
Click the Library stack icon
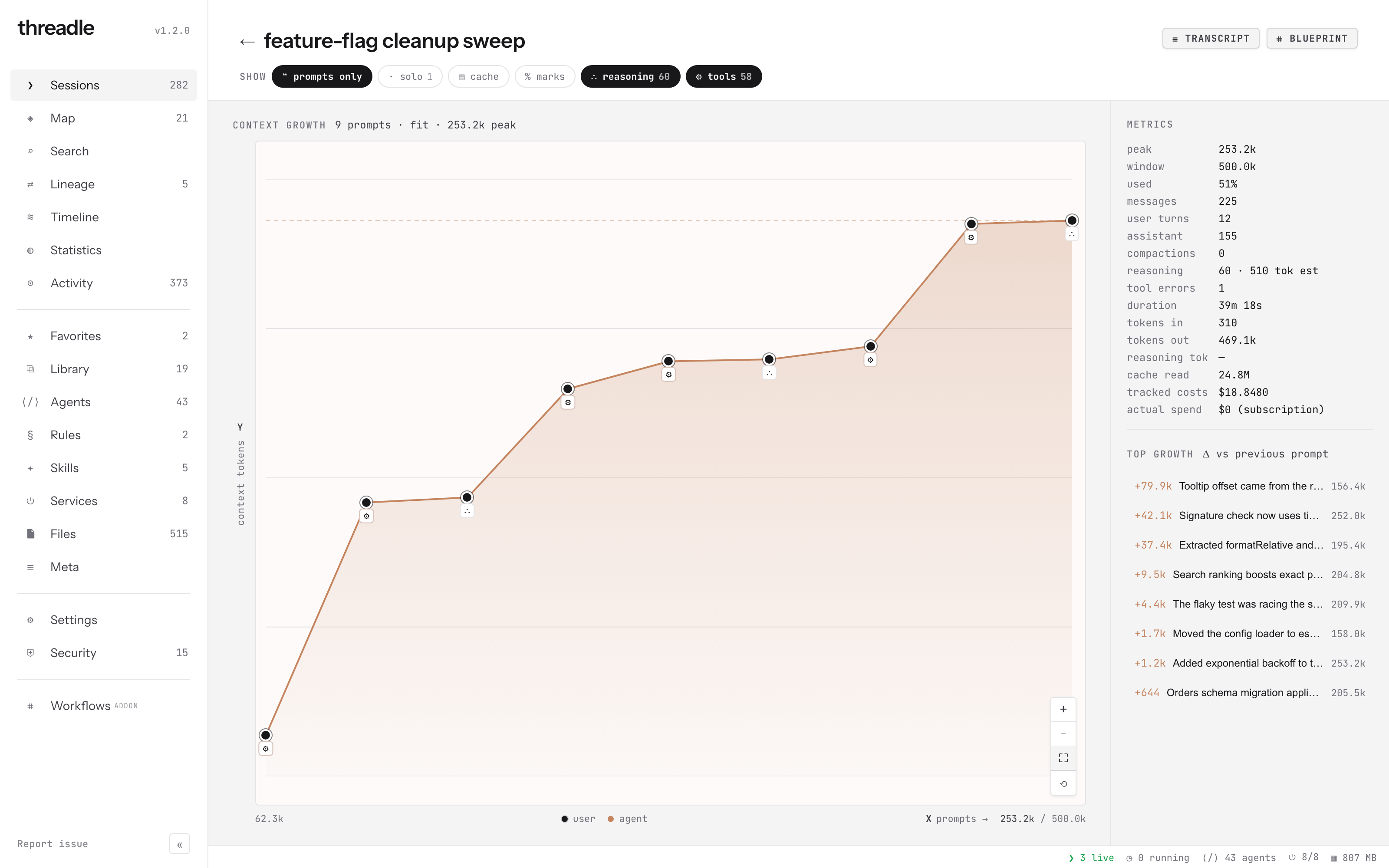[30, 369]
